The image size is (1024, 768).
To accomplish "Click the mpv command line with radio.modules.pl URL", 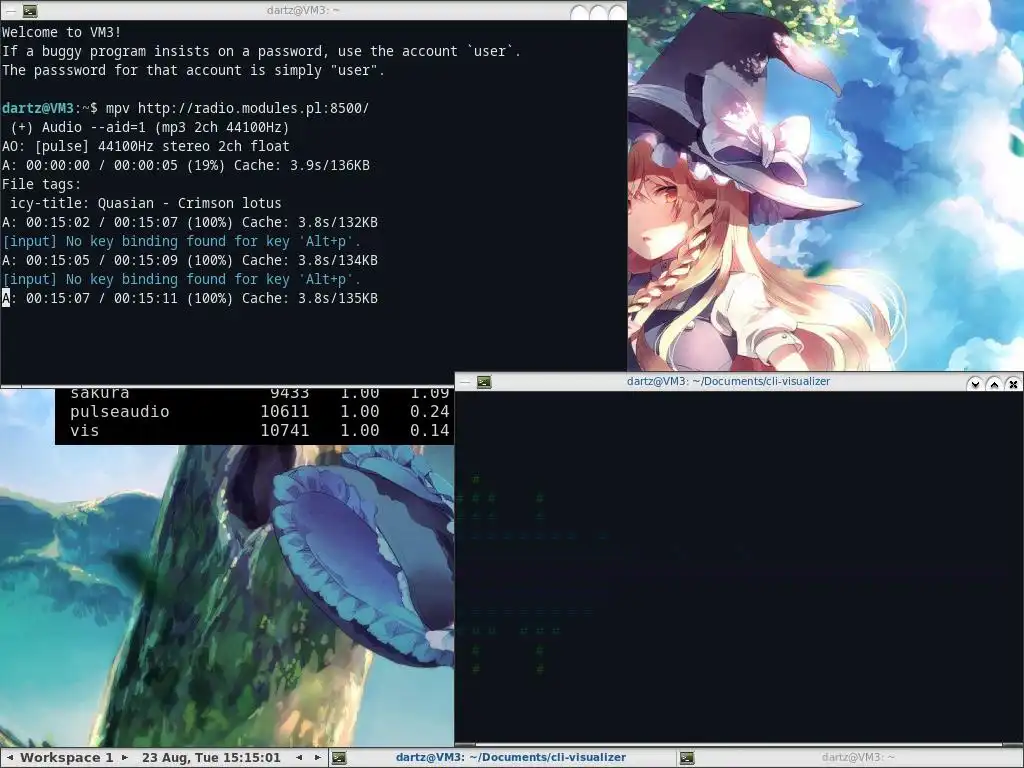I will (185, 108).
